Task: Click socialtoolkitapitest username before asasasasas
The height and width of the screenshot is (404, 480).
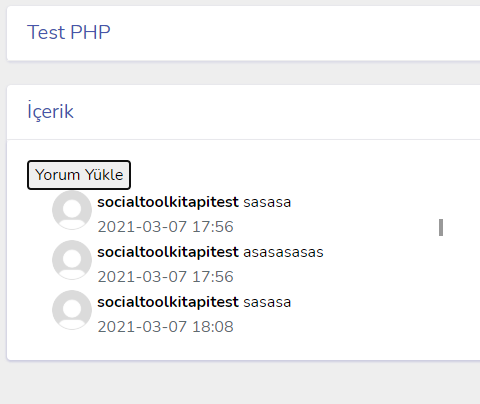Action: point(168,252)
